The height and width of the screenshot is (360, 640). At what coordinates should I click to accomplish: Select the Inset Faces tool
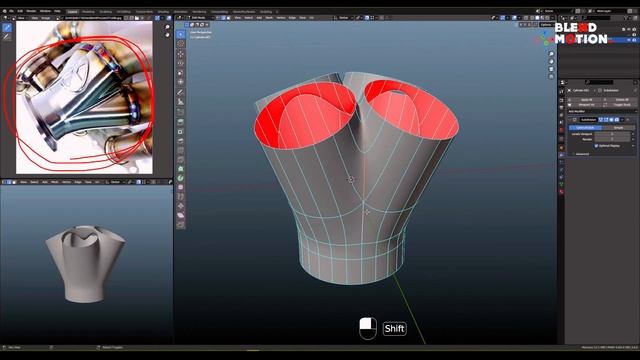coord(181,131)
